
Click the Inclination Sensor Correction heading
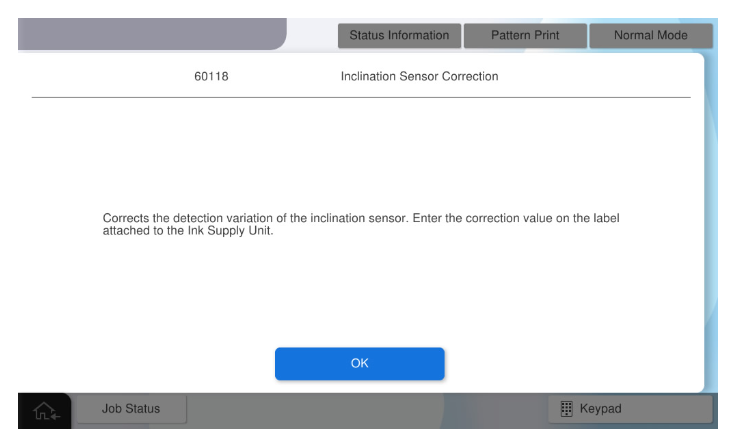point(419,76)
